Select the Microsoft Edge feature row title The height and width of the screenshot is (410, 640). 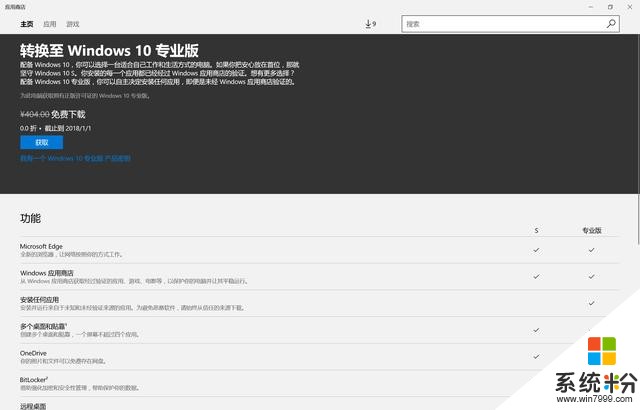tap(41, 246)
